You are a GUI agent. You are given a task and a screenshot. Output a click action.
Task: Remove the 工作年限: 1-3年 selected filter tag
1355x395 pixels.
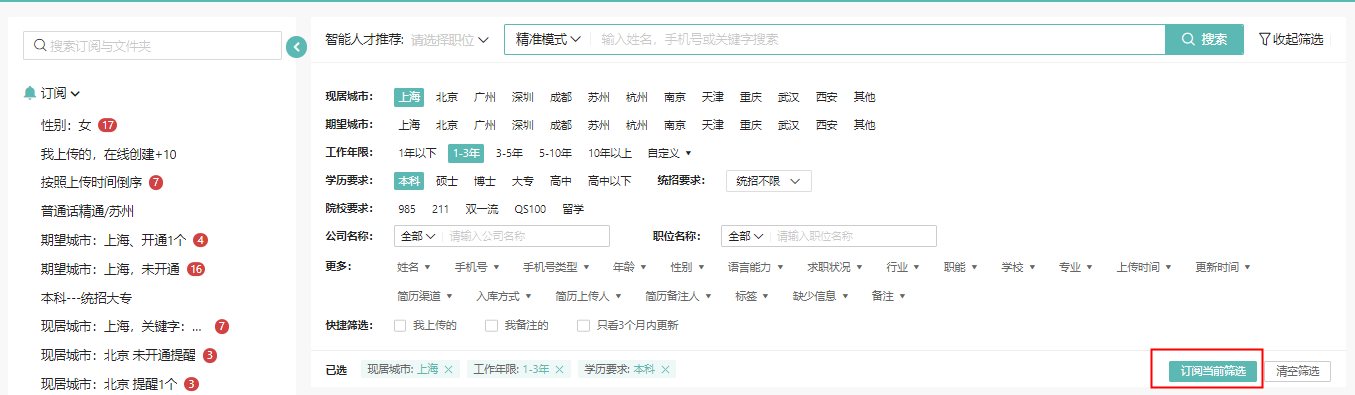pyautogui.click(x=560, y=370)
